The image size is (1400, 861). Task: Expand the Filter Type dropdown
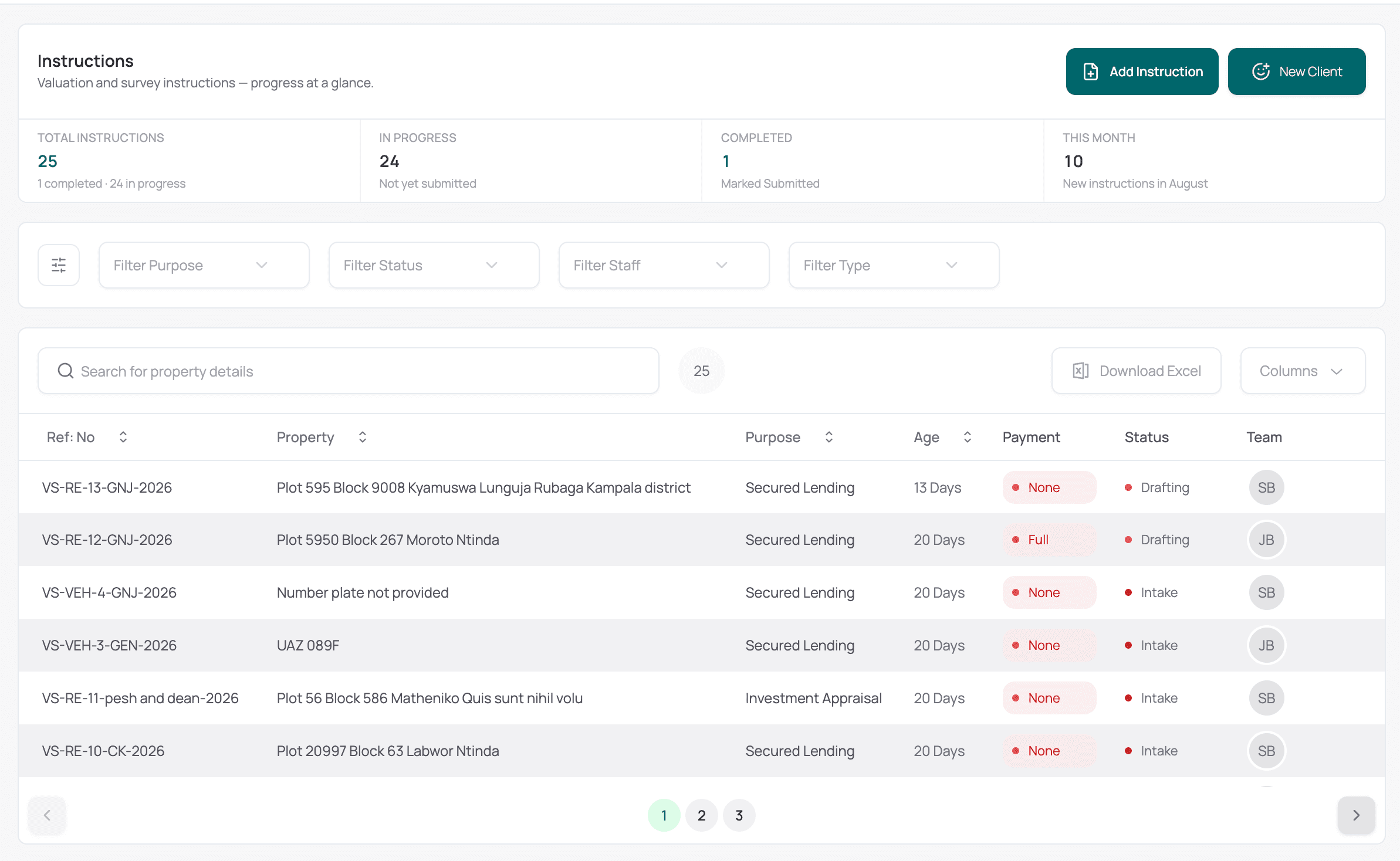pos(894,265)
